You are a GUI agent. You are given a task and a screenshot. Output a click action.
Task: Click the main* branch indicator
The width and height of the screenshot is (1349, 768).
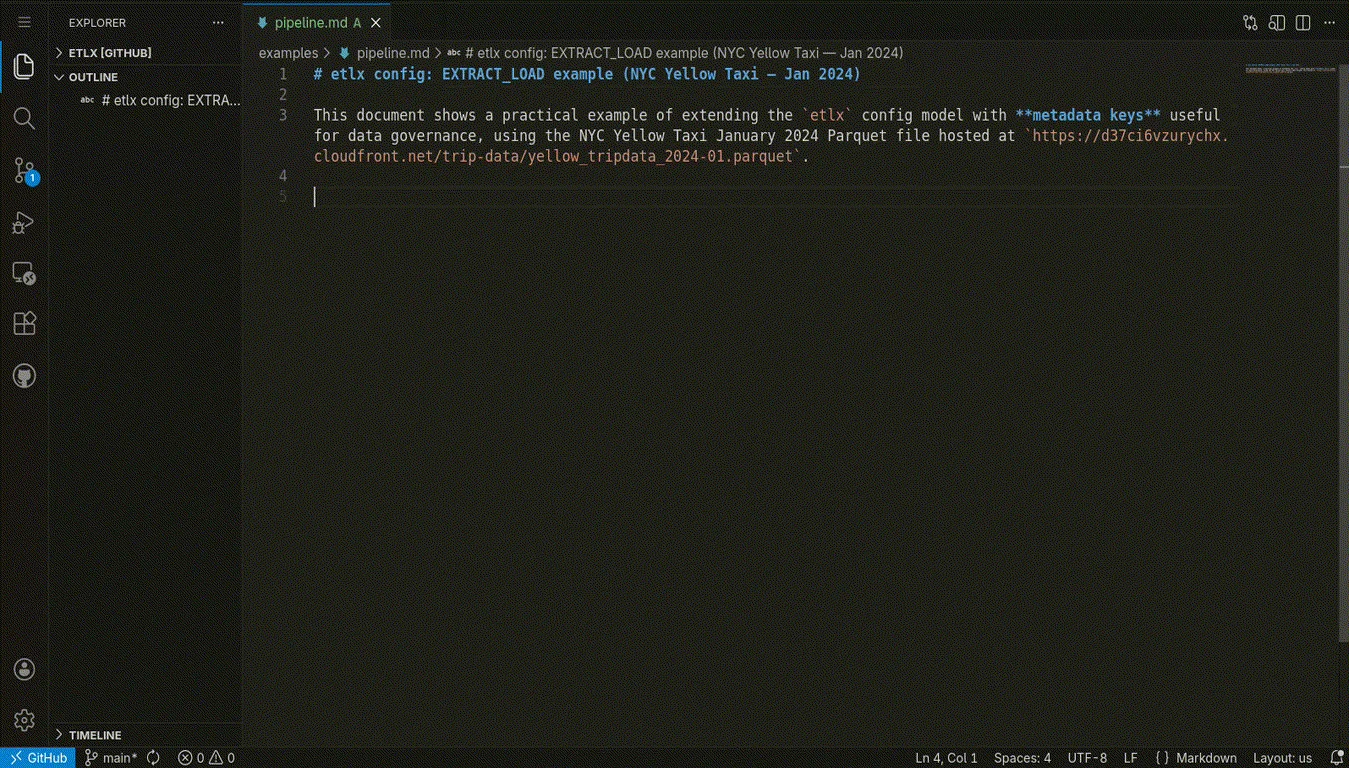(110, 757)
